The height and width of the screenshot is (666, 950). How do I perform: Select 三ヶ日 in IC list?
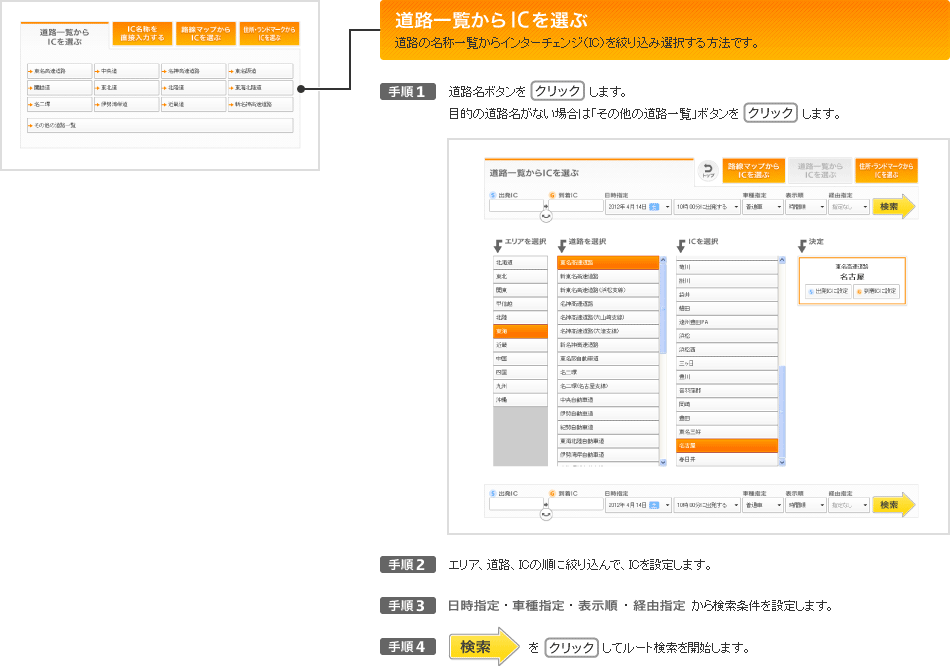tap(727, 363)
